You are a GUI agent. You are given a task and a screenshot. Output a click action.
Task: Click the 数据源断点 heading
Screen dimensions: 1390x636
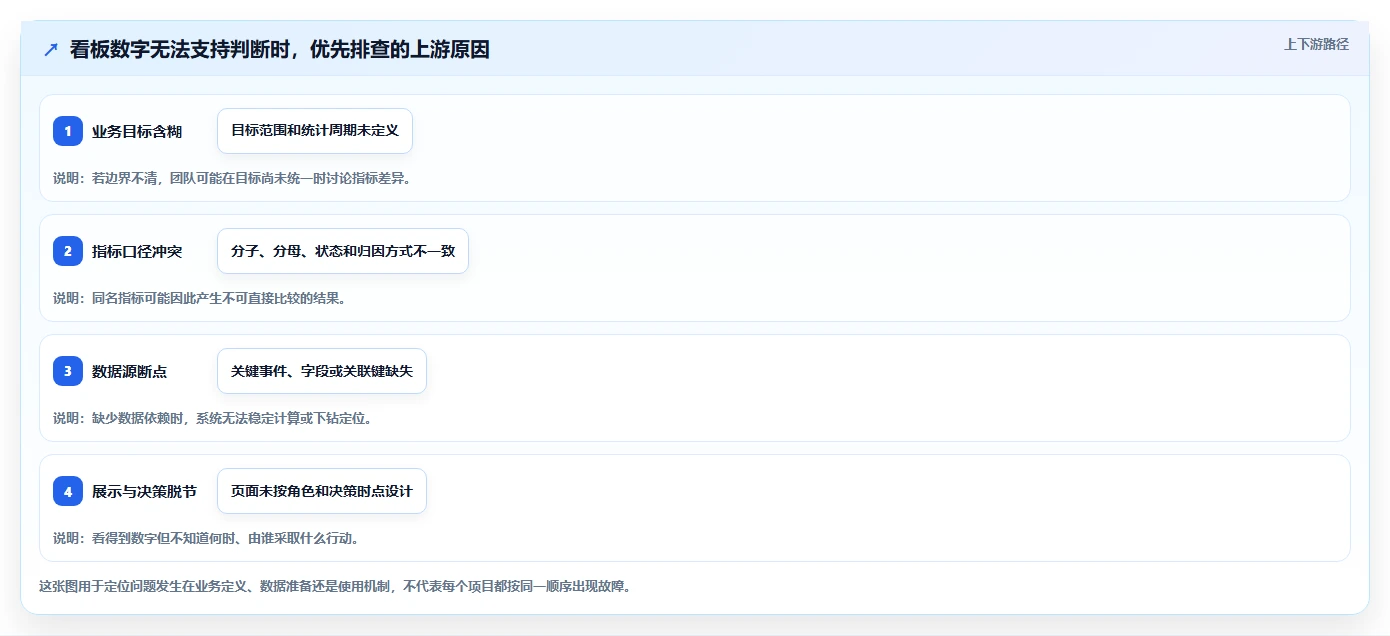click(x=130, y=371)
